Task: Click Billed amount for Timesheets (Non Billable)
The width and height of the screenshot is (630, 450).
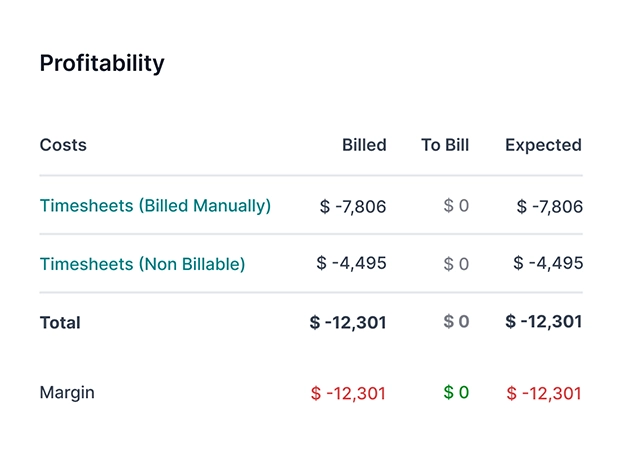Action: [x=351, y=263]
